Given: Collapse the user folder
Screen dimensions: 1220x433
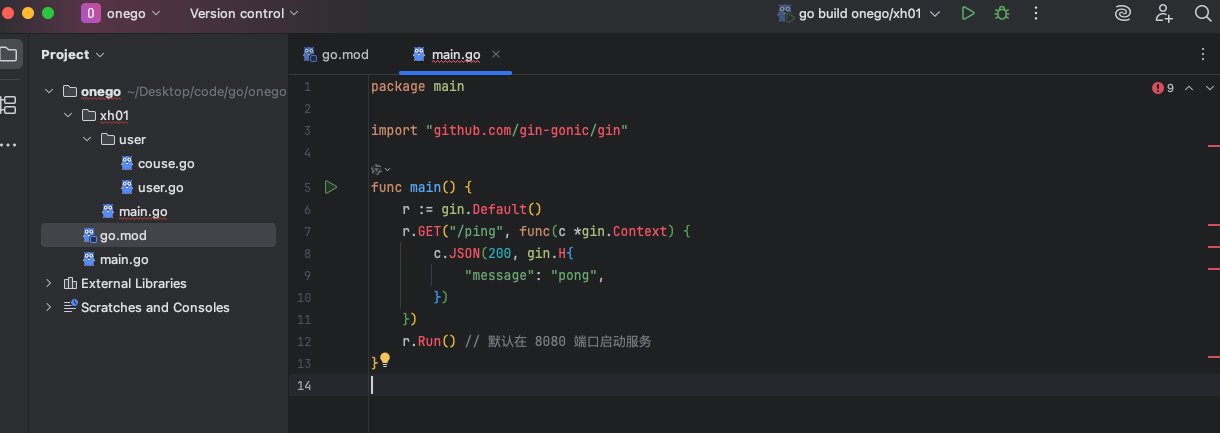Looking at the screenshot, I should [87, 139].
